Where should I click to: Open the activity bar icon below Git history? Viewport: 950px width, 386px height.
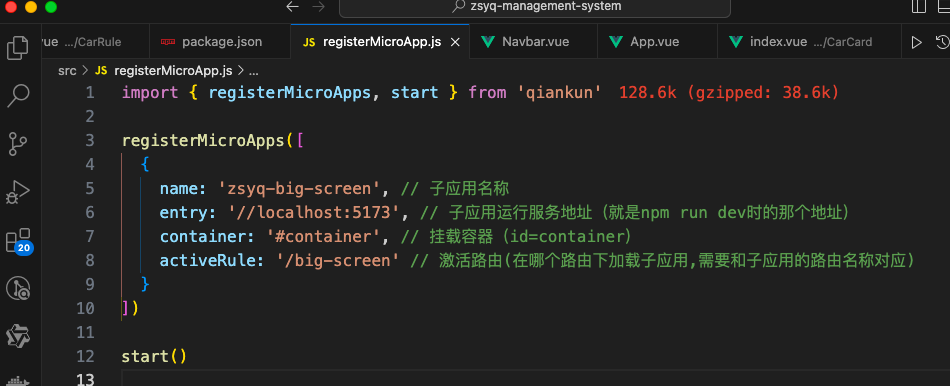[18, 336]
